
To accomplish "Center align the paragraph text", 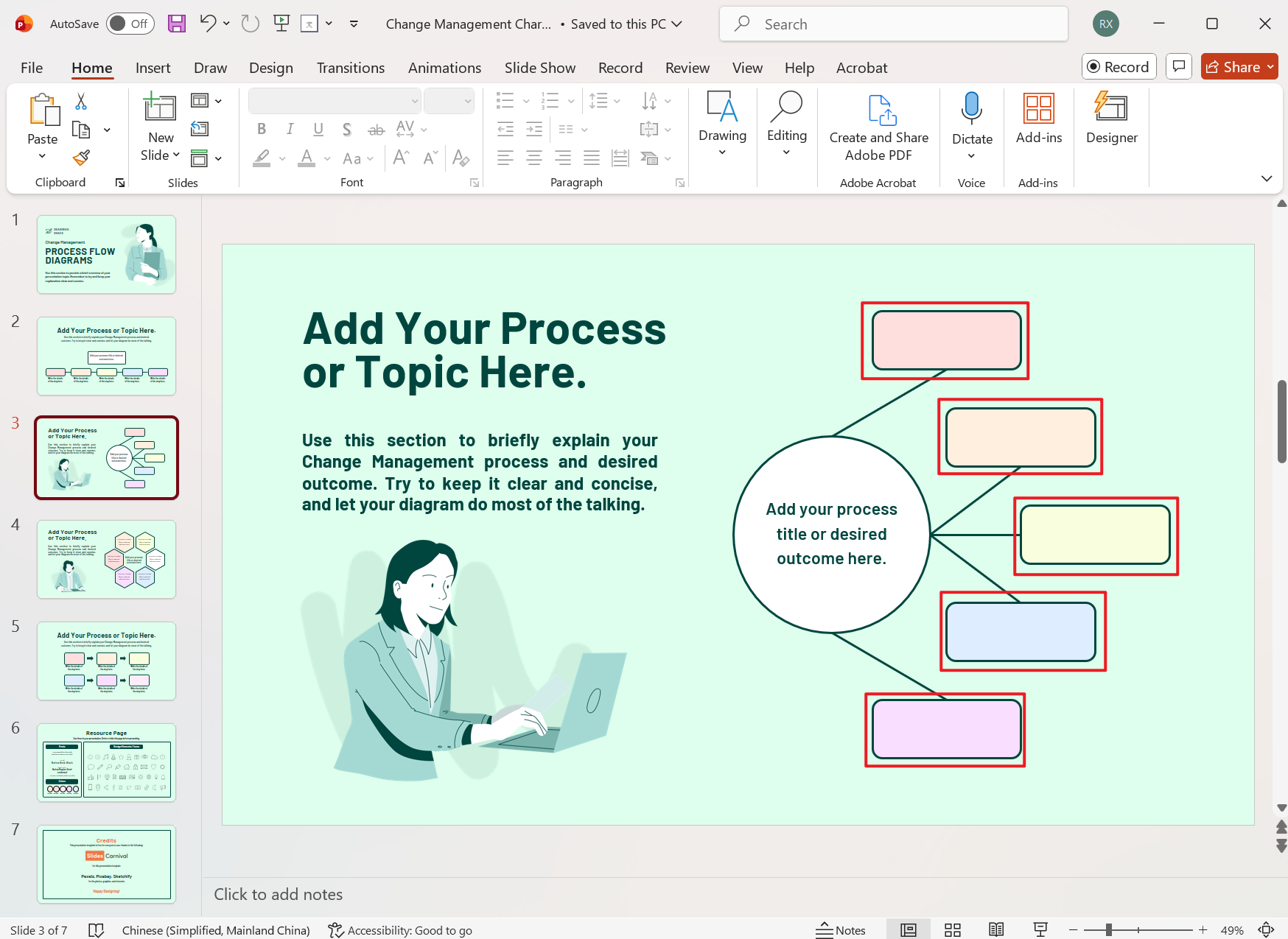I will (533, 157).
